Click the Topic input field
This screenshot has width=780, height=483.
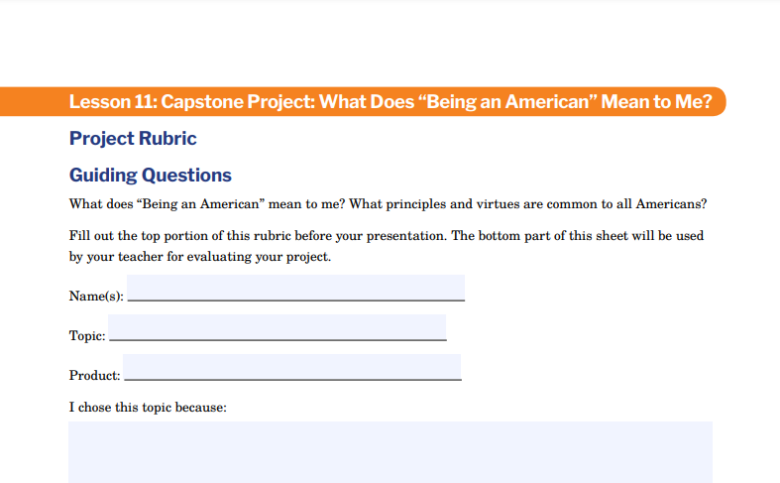[277, 328]
